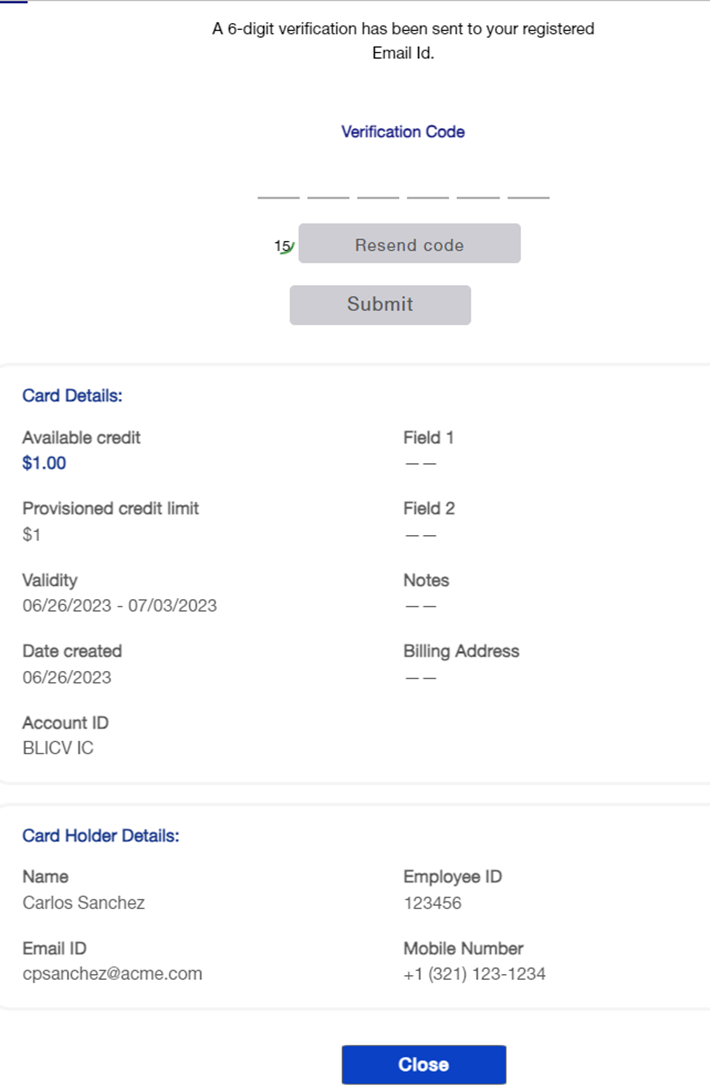Viewport: 710px width, 1087px height.
Task: Click the Employee ID value 123456
Action: point(432,903)
